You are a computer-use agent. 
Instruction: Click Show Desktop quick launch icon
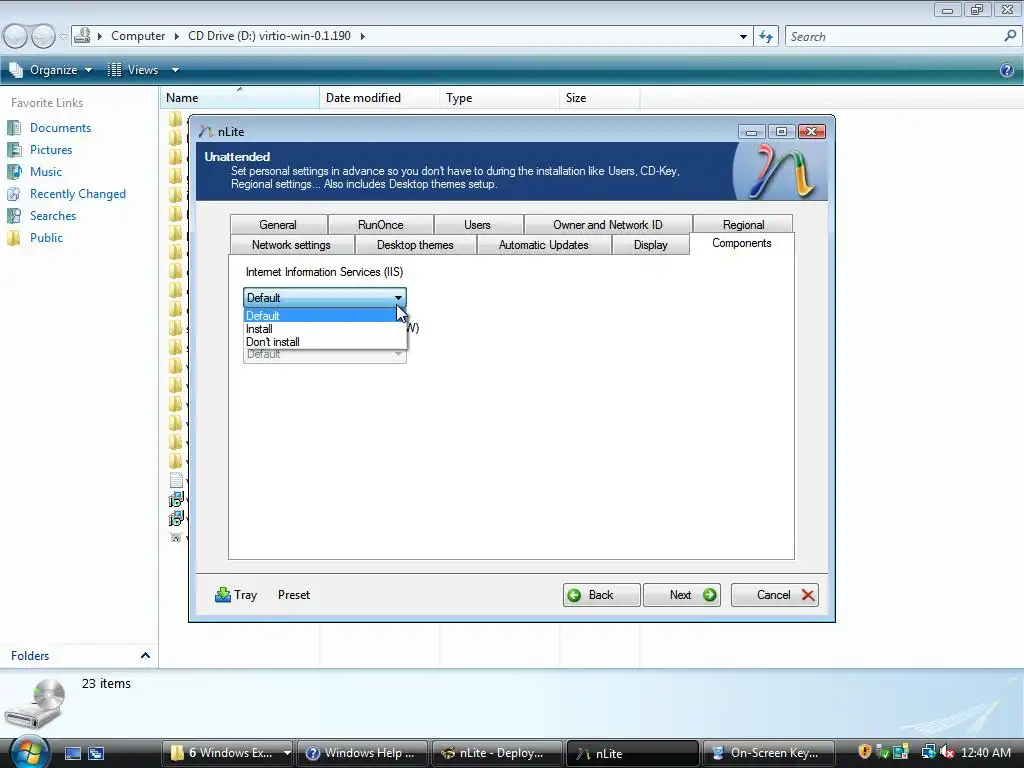72,754
